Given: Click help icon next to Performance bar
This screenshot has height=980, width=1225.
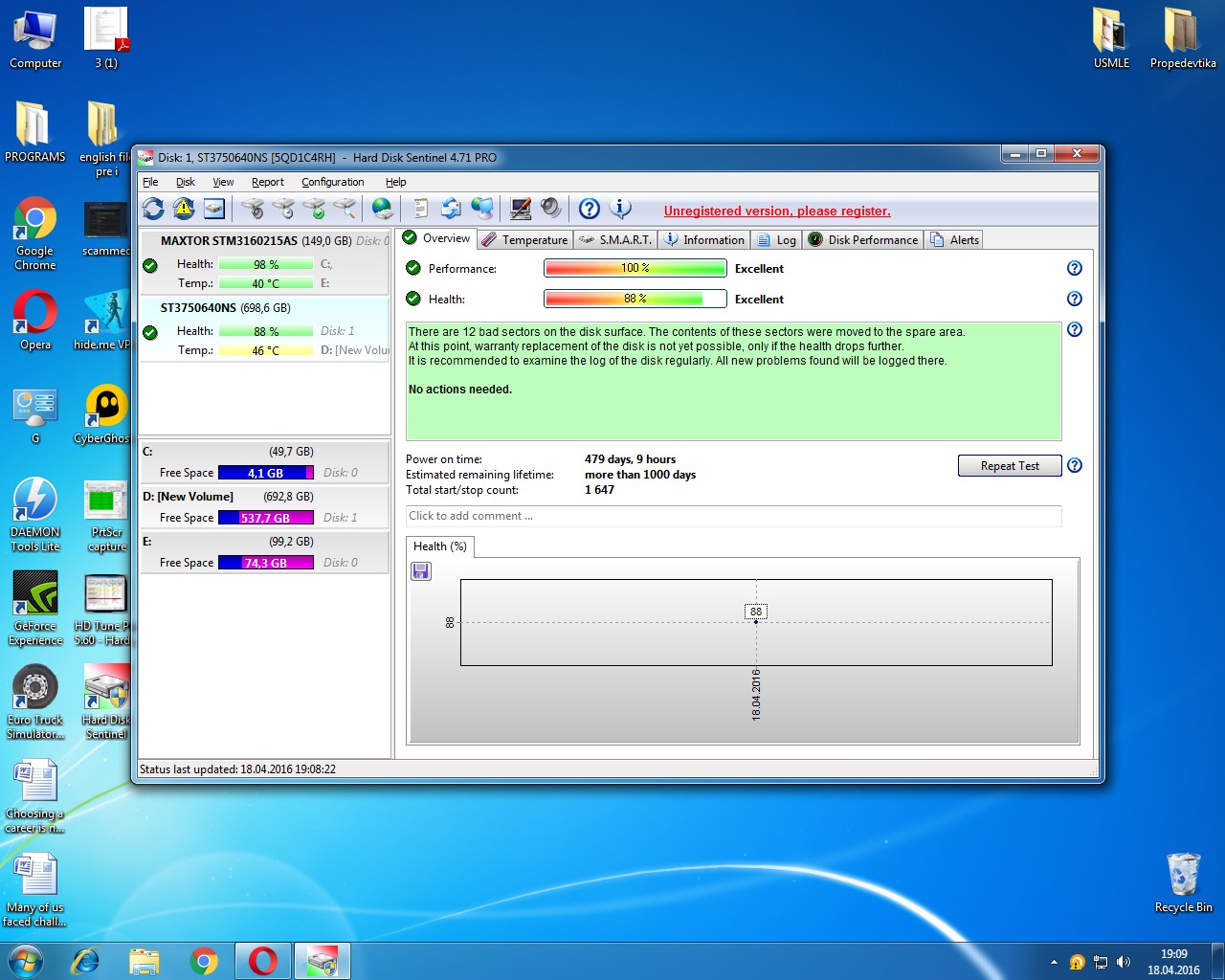Looking at the screenshot, I should (1074, 269).
